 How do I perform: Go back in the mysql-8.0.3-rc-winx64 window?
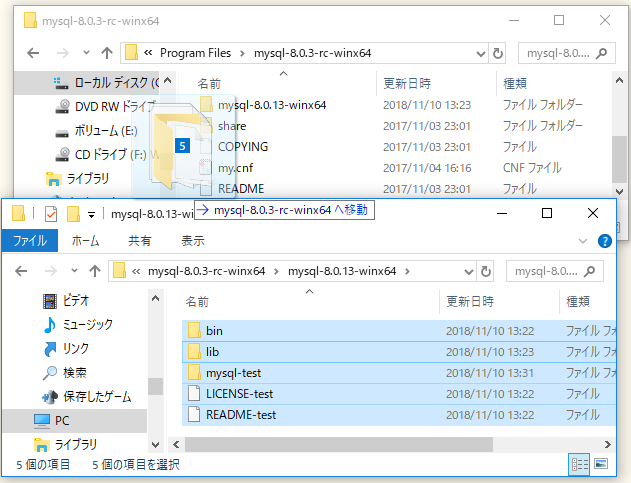click(33, 53)
